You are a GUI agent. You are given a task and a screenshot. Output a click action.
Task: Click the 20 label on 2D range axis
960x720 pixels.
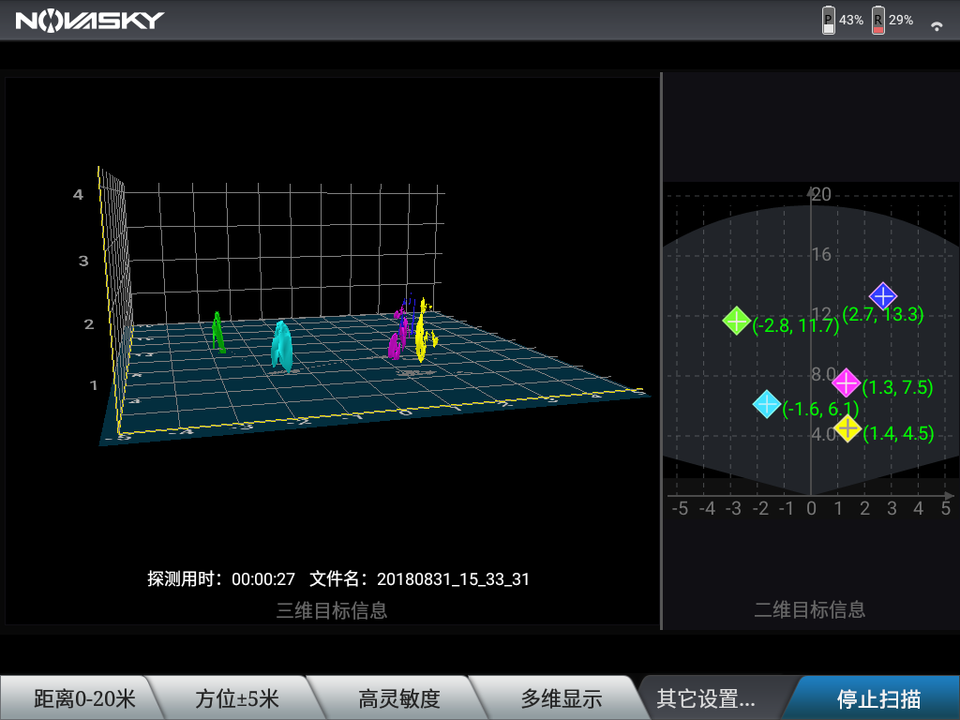[822, 195]
